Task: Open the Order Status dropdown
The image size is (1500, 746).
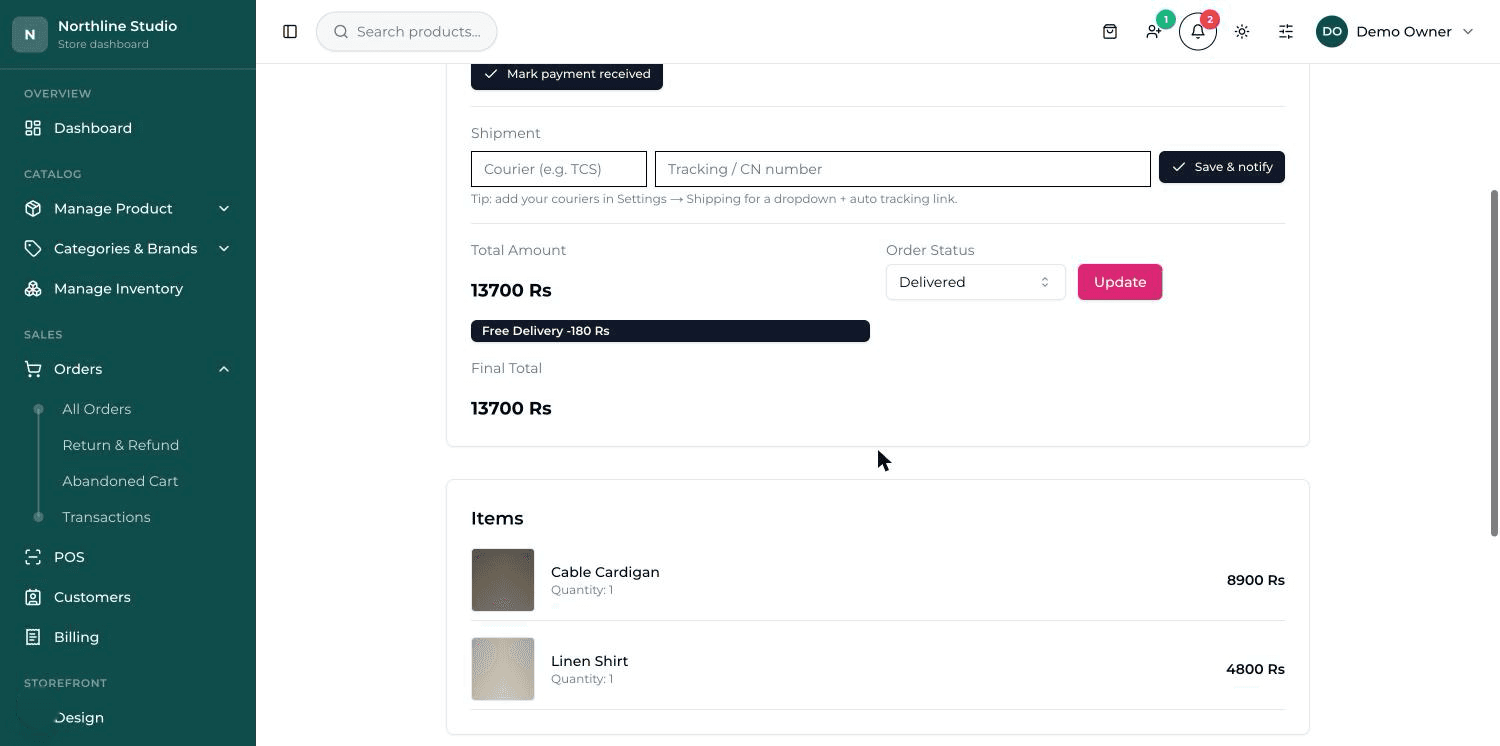Action: (x=975, y=282)
